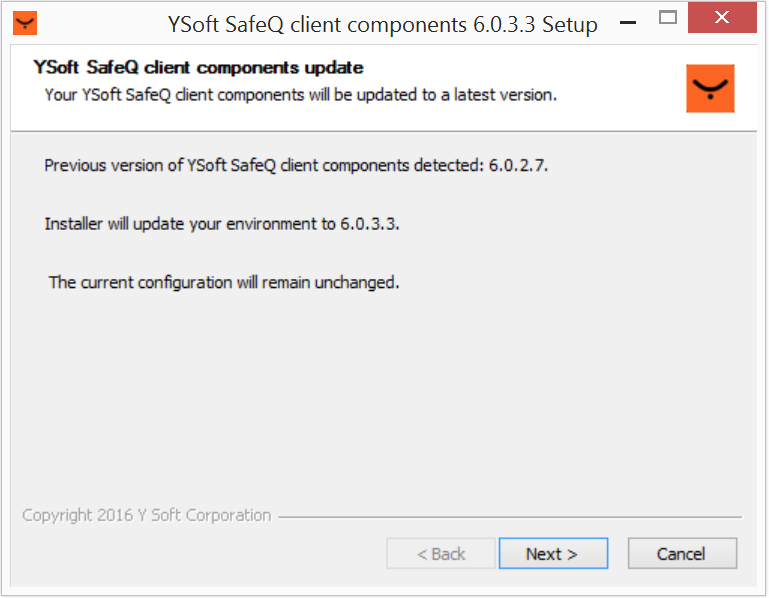Maximize the Setup window

[668, 18]
